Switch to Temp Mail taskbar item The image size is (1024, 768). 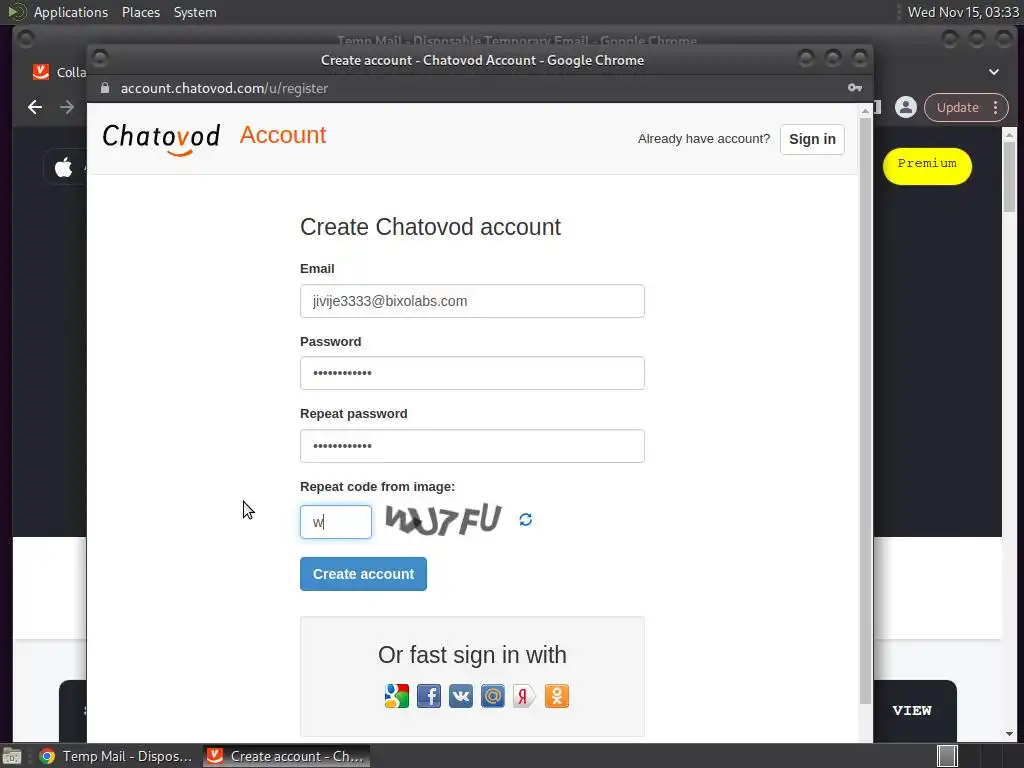pyautogui.click(x=116, y=756)
